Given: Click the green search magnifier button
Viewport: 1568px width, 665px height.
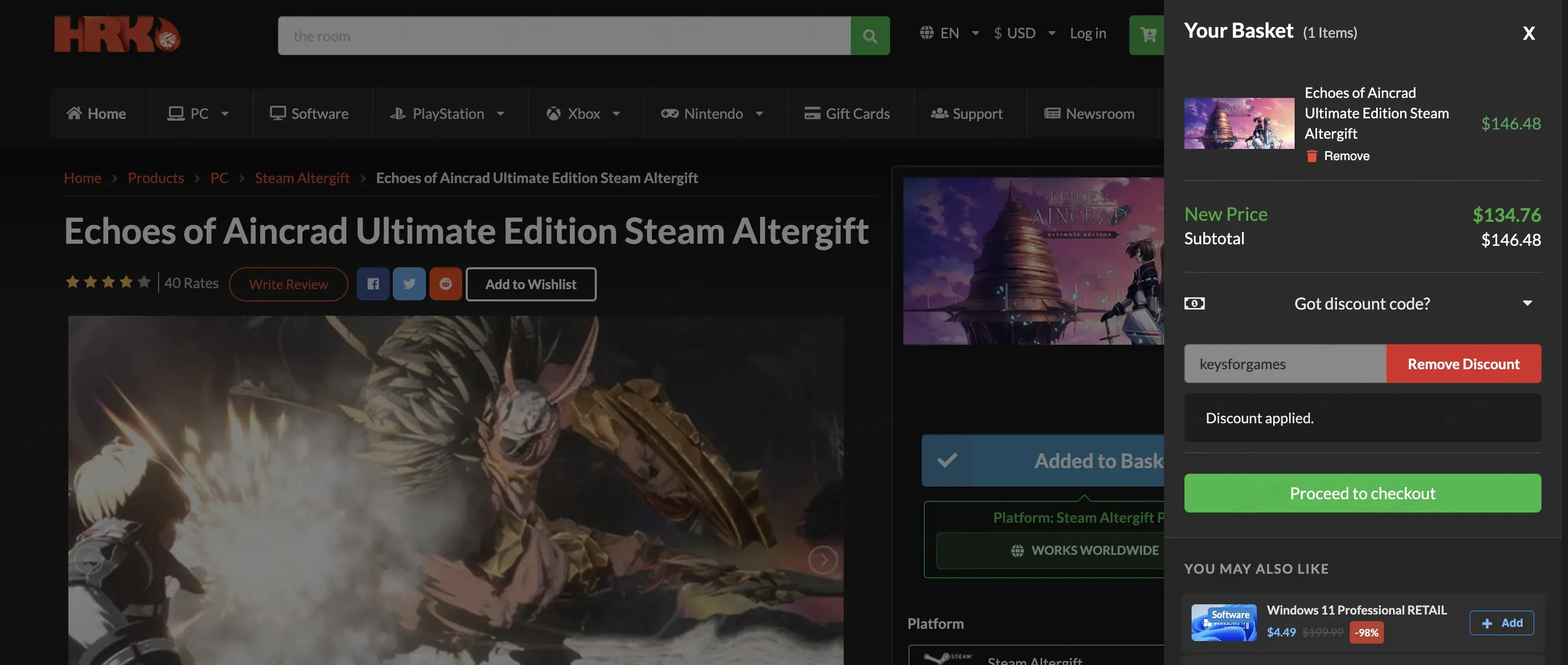Looking at the screenshot, I should (870, 36).
